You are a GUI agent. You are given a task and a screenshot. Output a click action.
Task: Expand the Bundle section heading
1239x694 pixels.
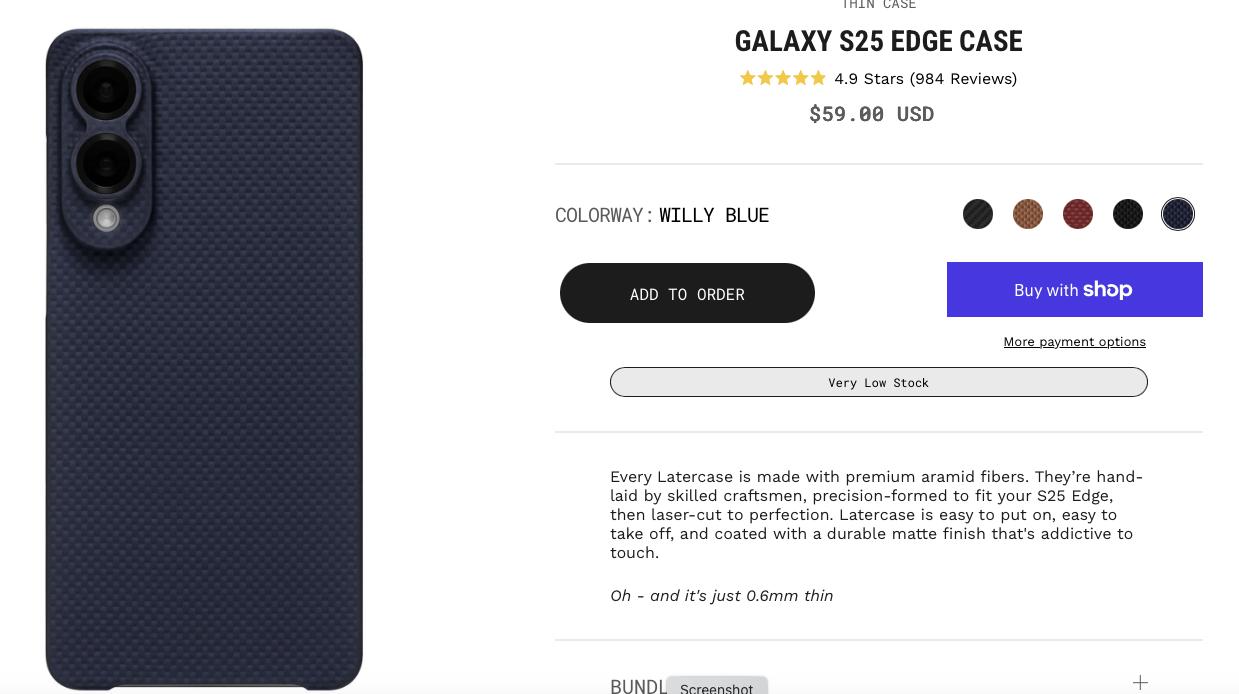(638, 685)
